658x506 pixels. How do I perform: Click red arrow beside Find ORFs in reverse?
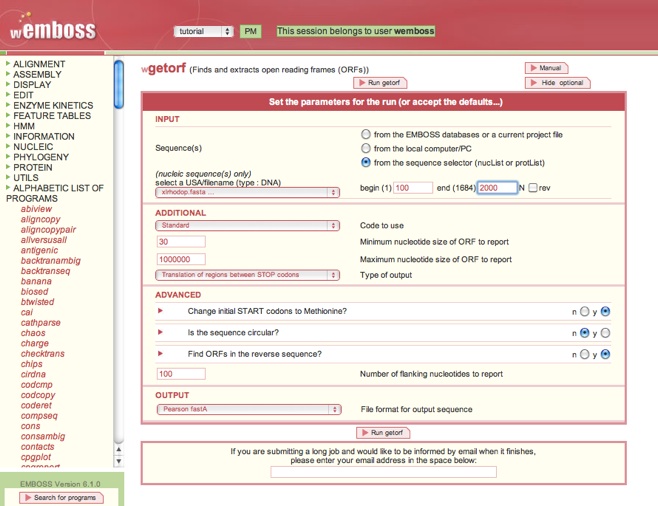[160, 354]
